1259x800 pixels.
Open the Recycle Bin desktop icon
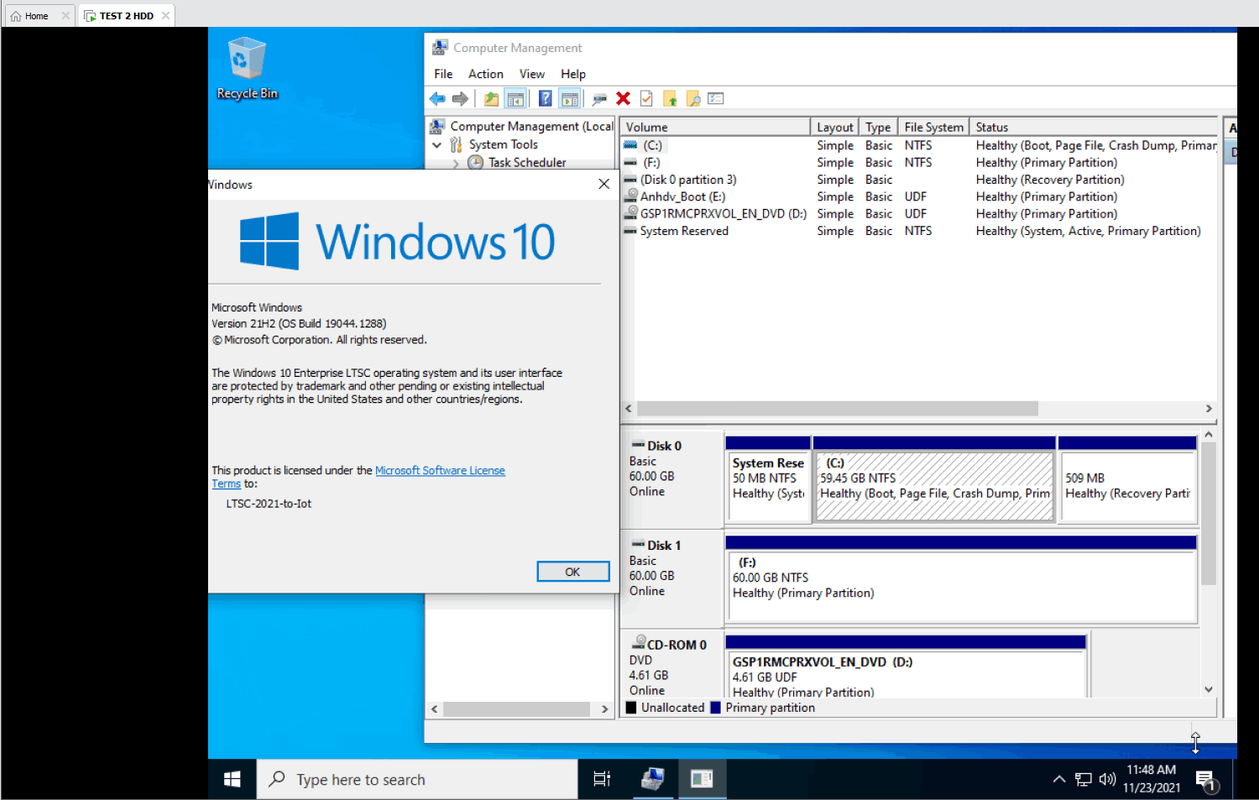tap(247, 68)
